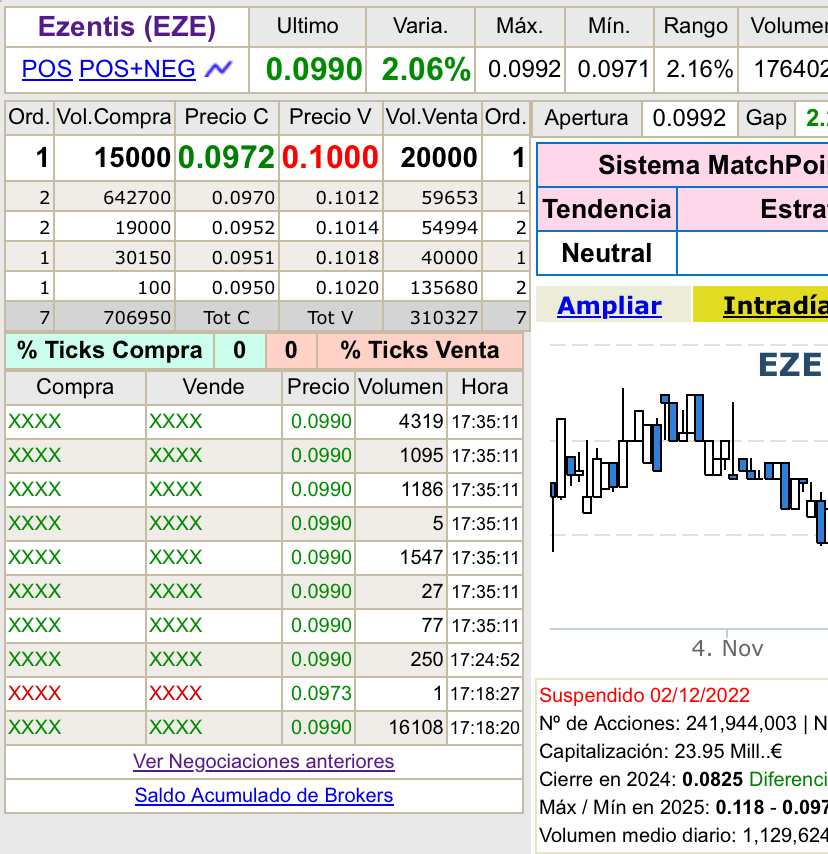Screen dimensions: 828x854
Task: Click the % Ticks Compra label
Action: click(110, 351)
